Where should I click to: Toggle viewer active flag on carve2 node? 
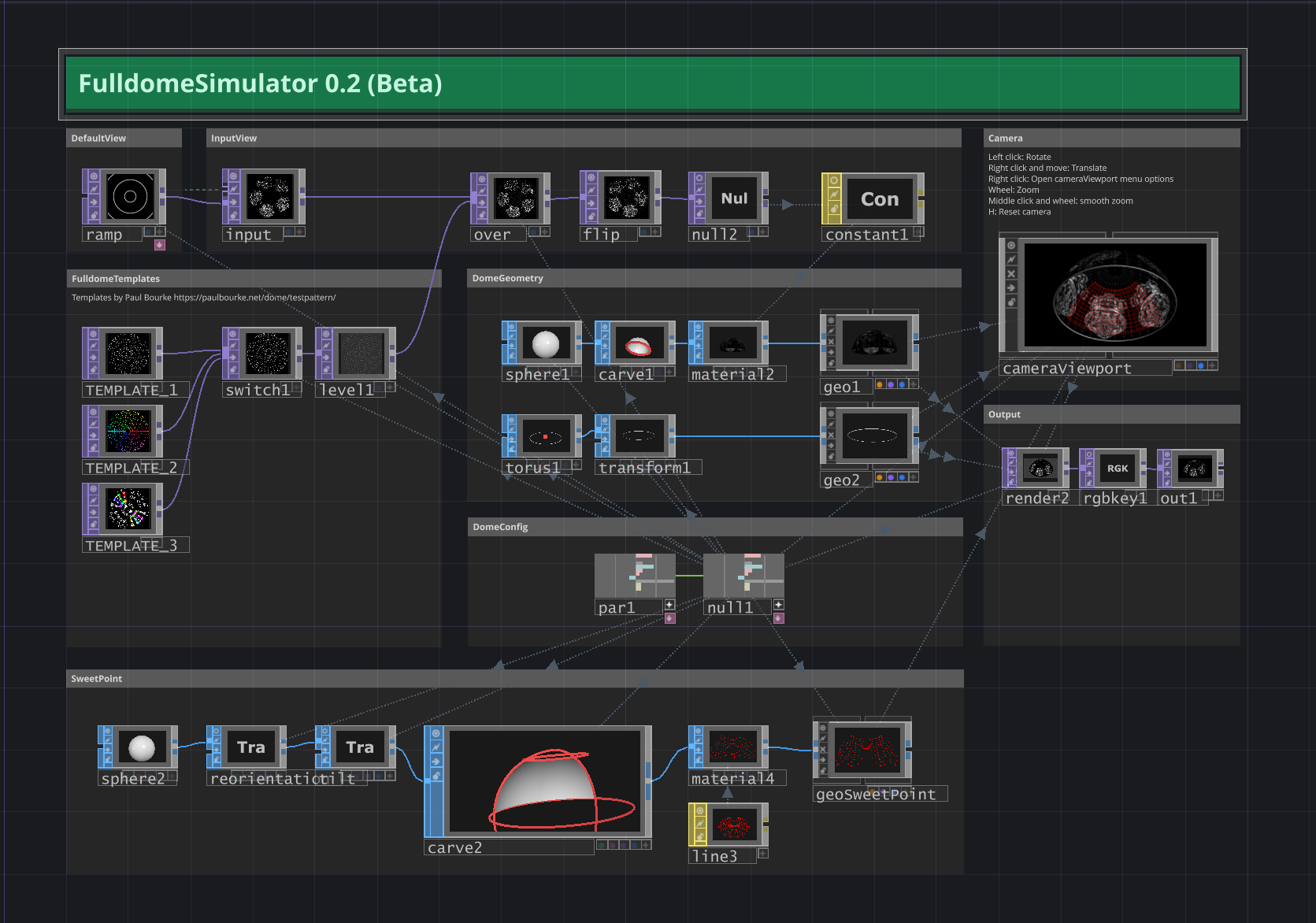436,733
